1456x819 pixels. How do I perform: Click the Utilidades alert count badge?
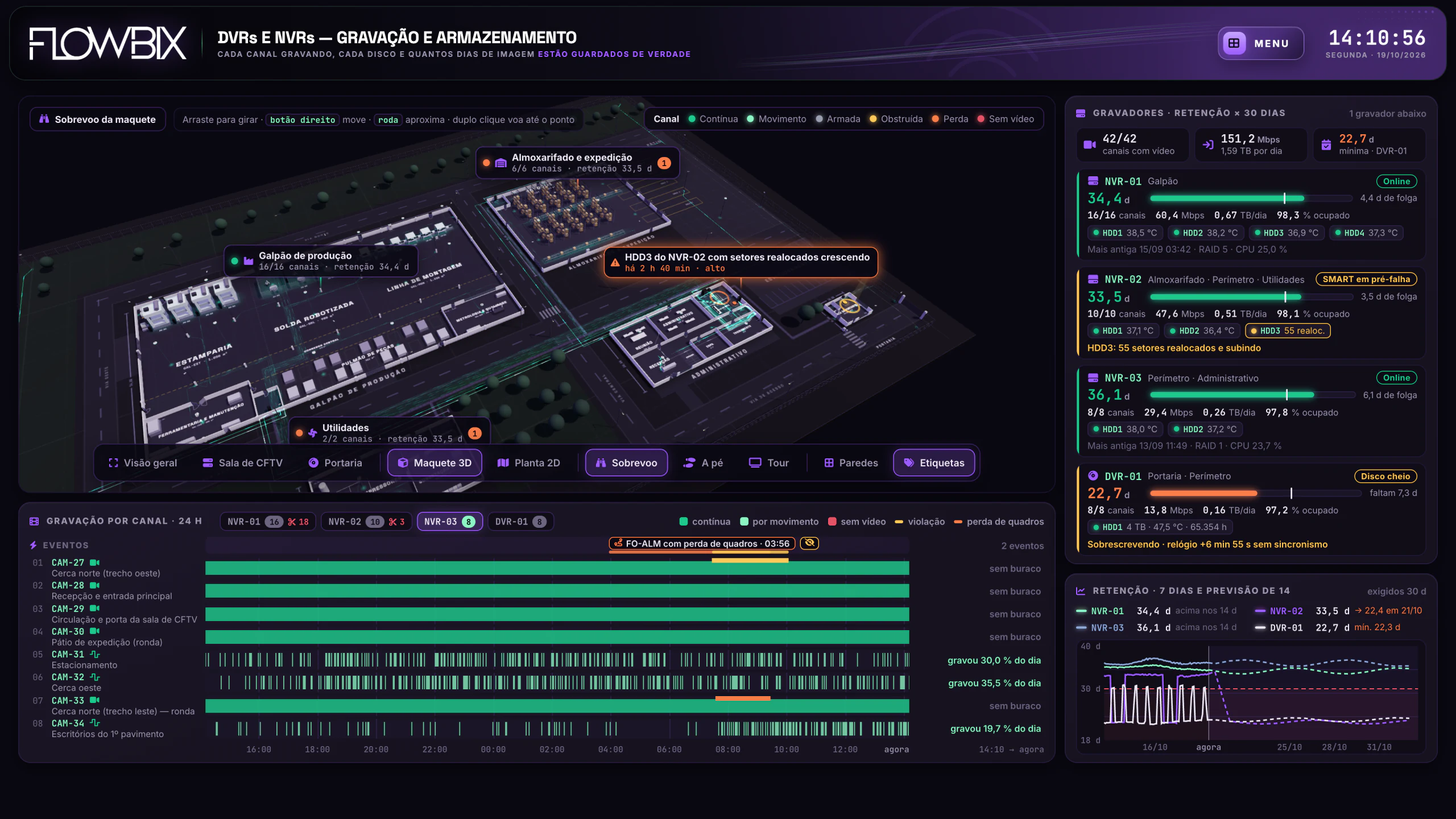coord(475,433)
